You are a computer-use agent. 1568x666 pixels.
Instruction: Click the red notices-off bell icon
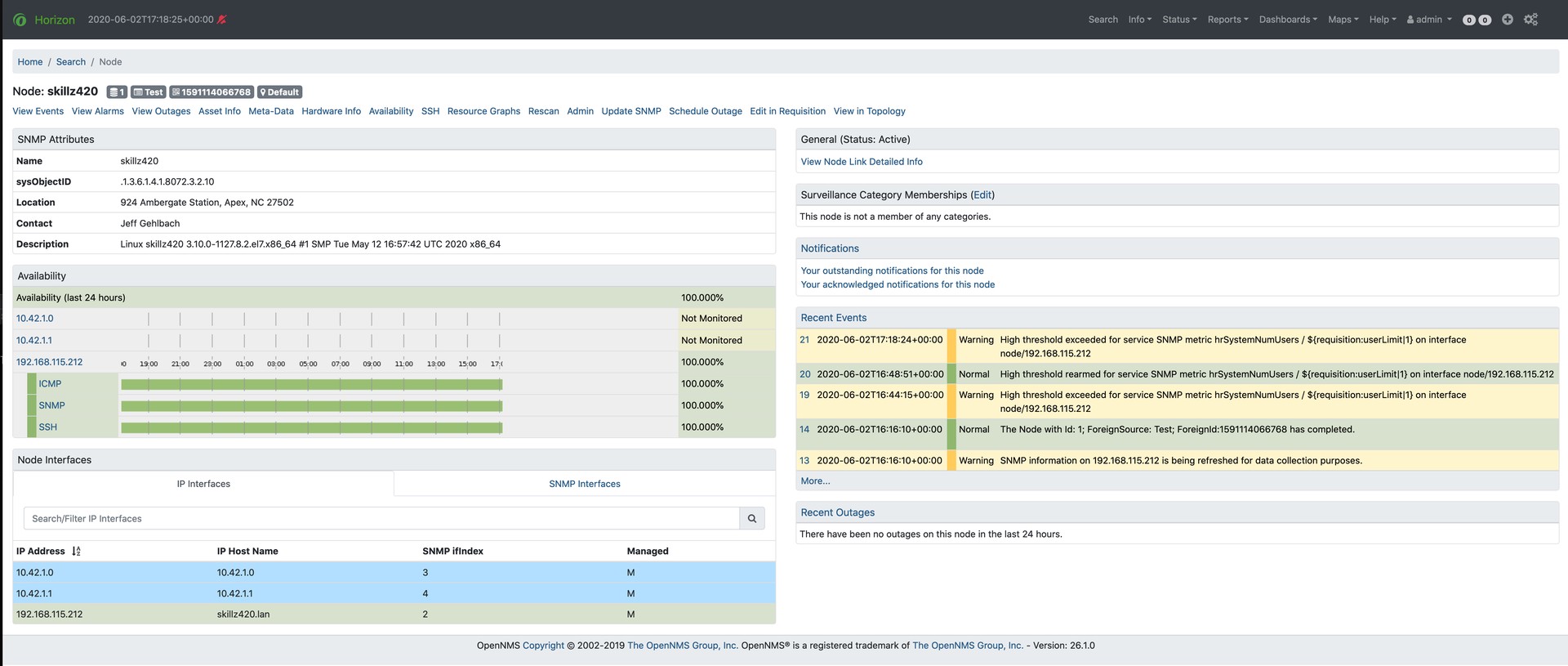[222, 20]
